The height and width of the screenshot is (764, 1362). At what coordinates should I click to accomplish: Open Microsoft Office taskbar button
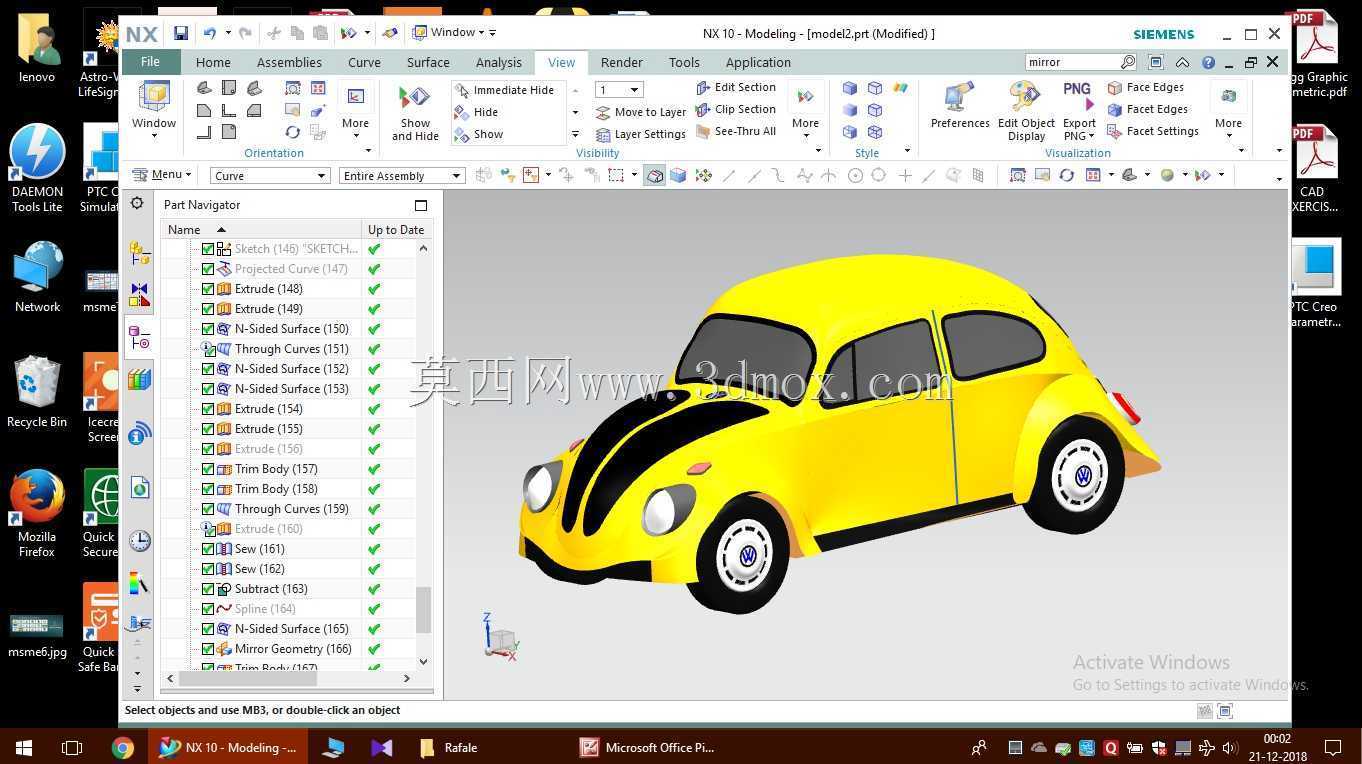pos(648,747)
